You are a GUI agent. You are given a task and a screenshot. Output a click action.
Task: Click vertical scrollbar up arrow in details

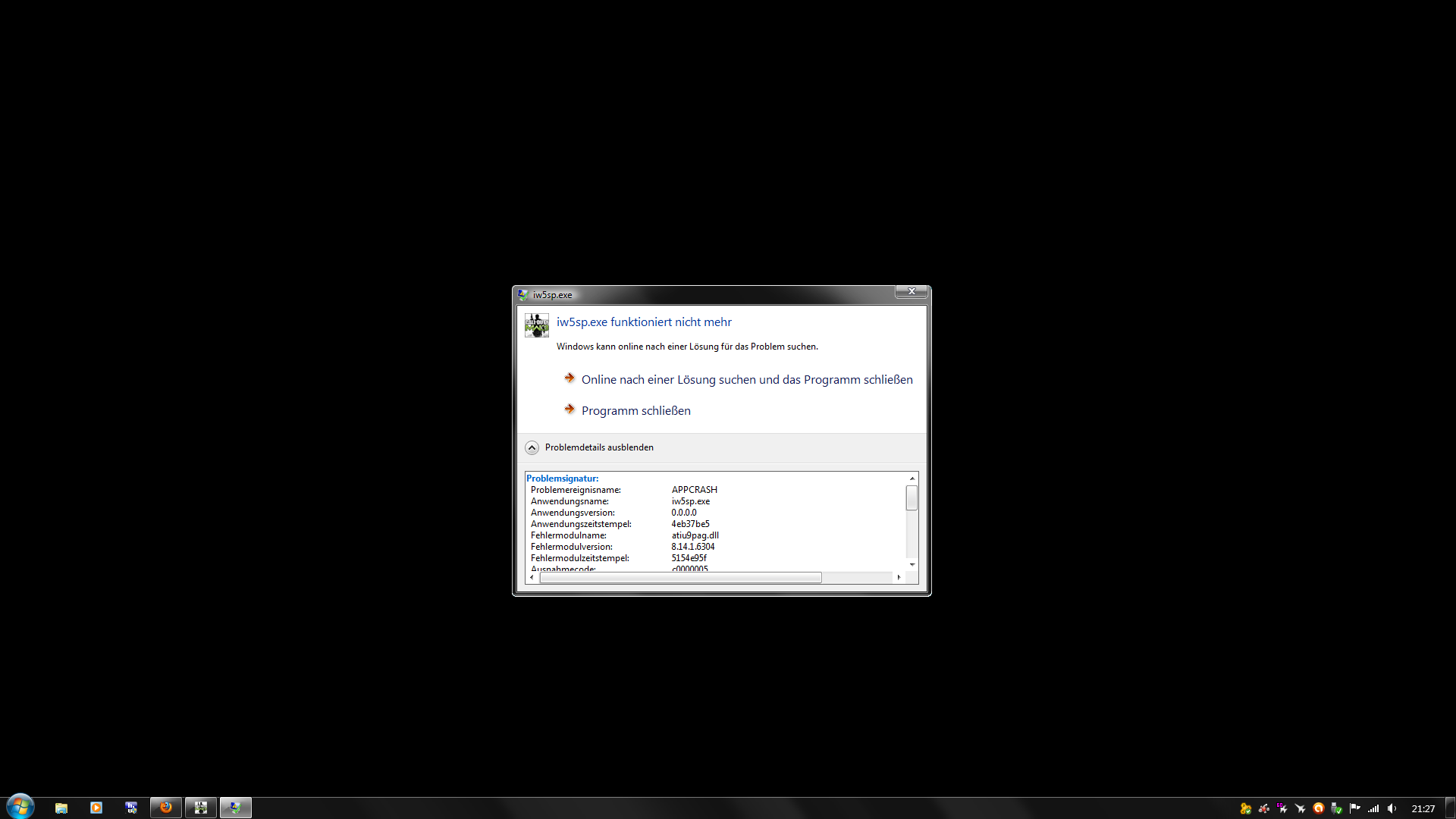pos(912,479)
